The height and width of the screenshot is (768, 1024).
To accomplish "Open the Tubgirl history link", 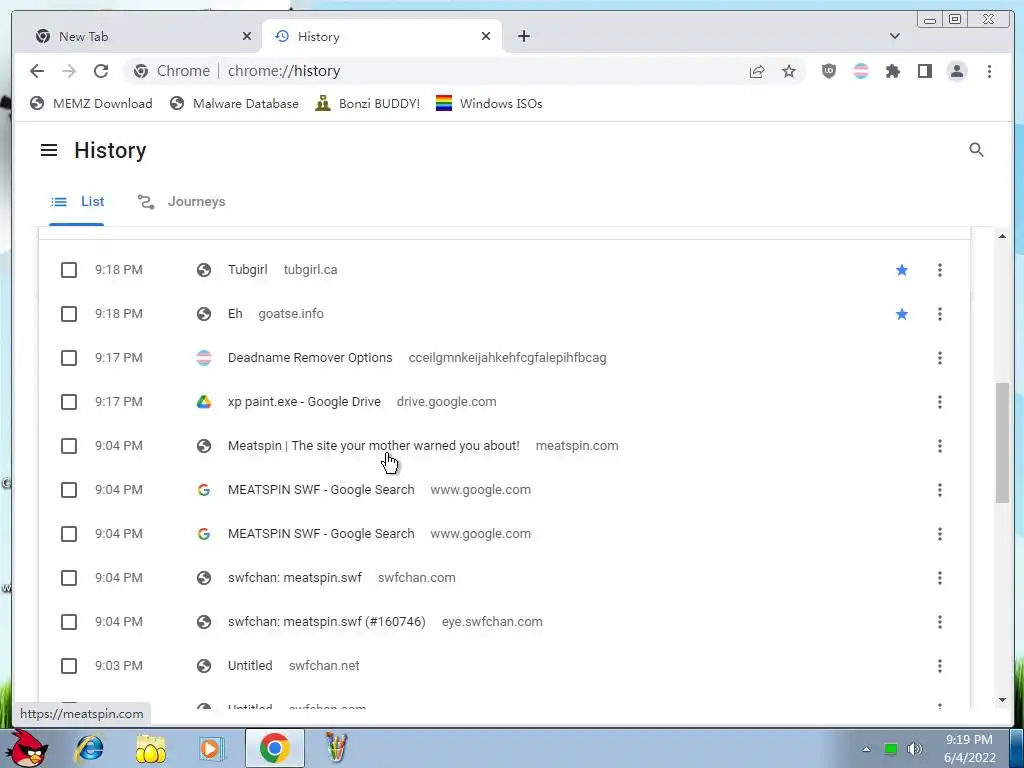I will 248,270.
